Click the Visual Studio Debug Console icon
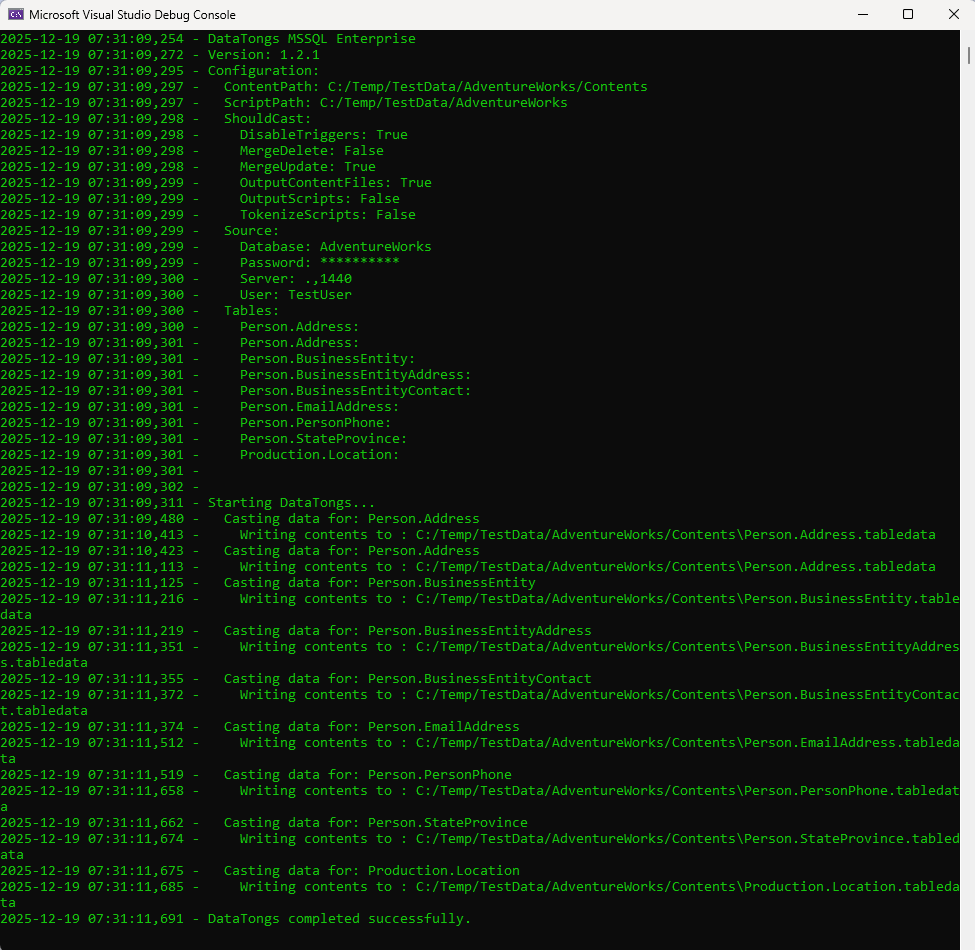The height and width of the screenshot is (950, 975). [14, 14]
